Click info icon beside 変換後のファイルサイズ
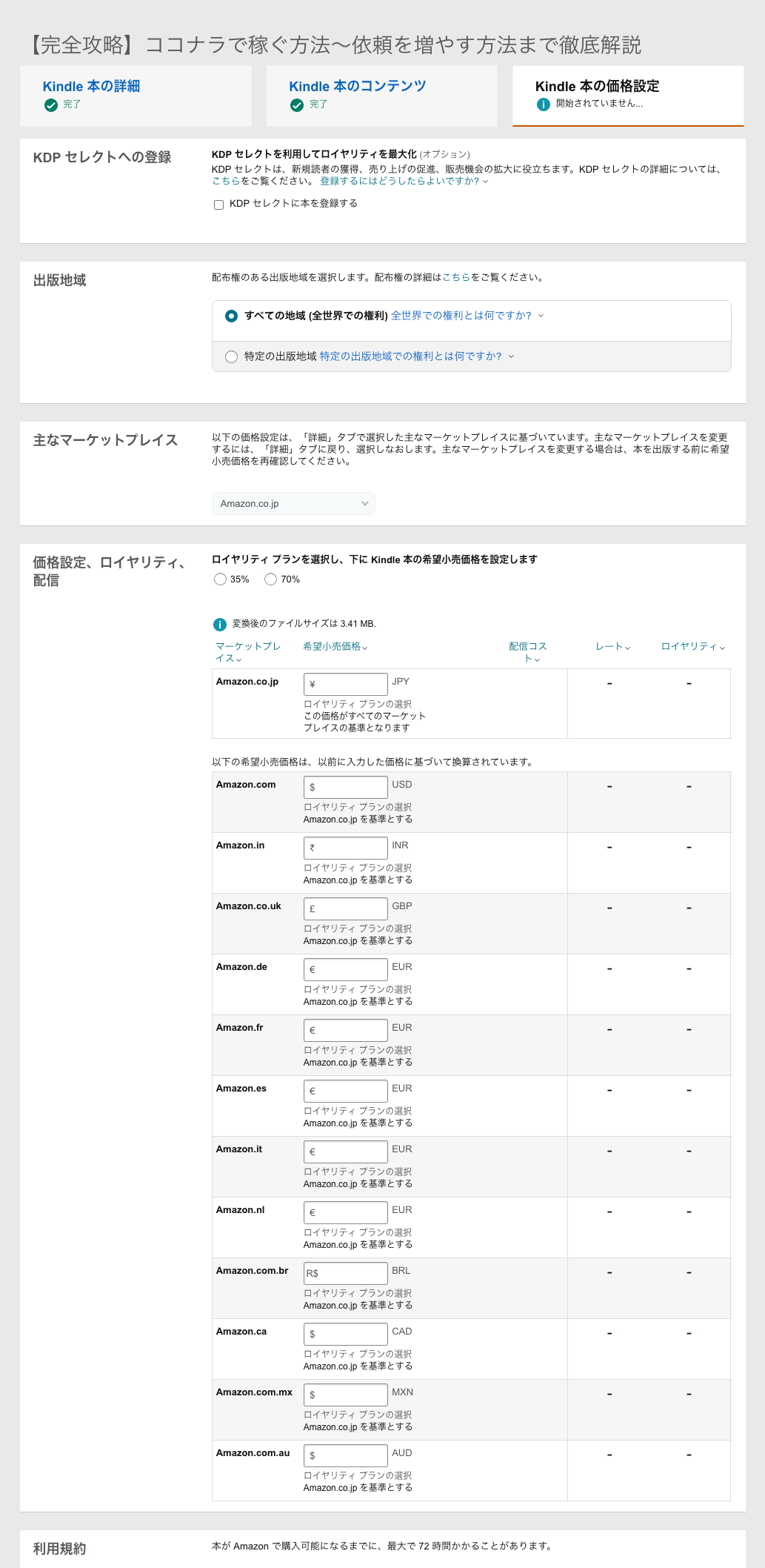The height and width of the screenshot is (1568, 765). pyautogui.click(x=220, y=625)
